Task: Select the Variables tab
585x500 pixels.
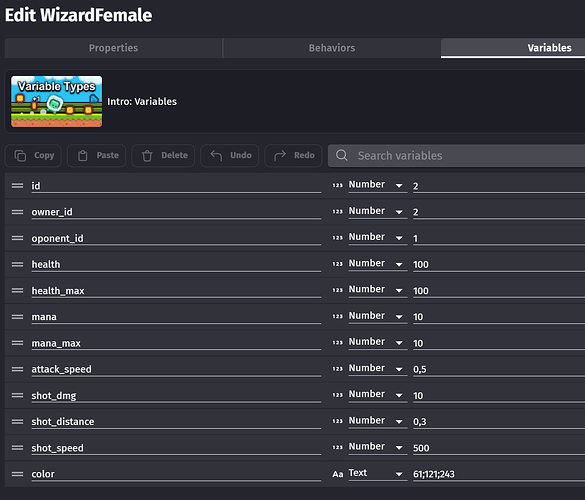Action: pyautogui.click(x=513, y=48)
